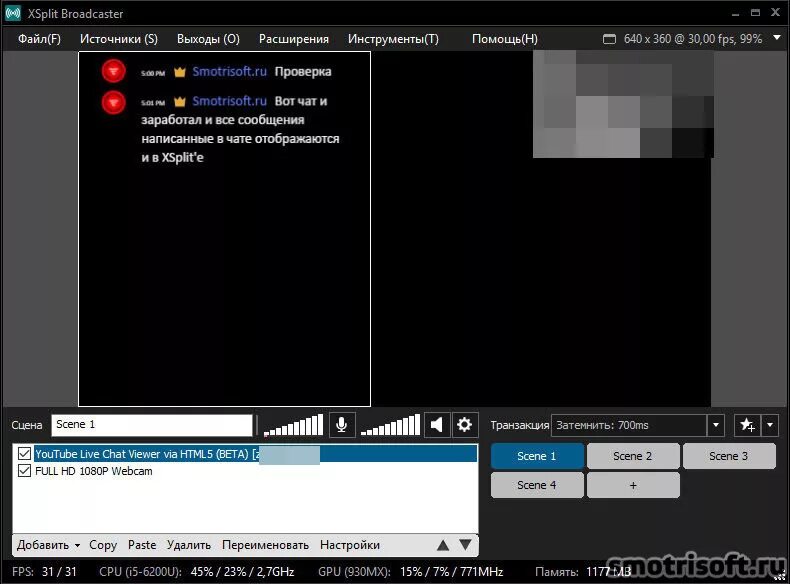This screenshot has height=584, width=790.
Task: Open the Источники (S) menu
Action: (119, 39)
